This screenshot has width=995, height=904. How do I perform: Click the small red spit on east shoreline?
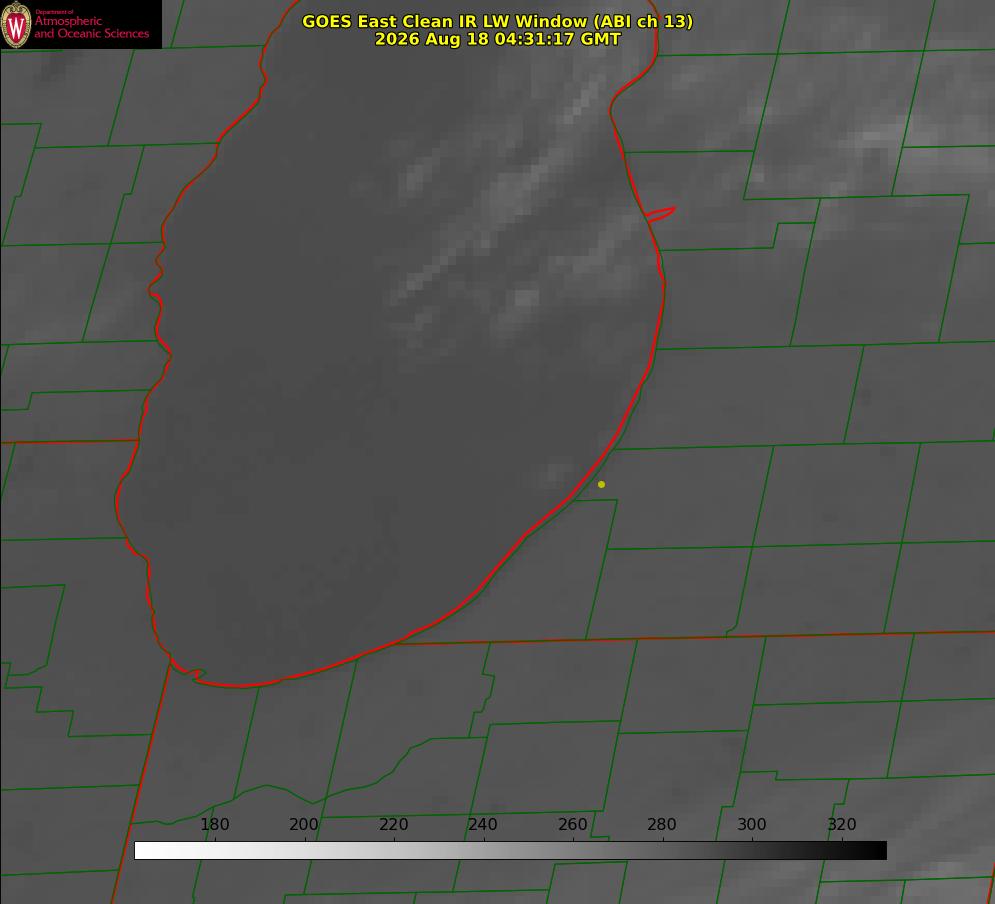pos(660,214)
